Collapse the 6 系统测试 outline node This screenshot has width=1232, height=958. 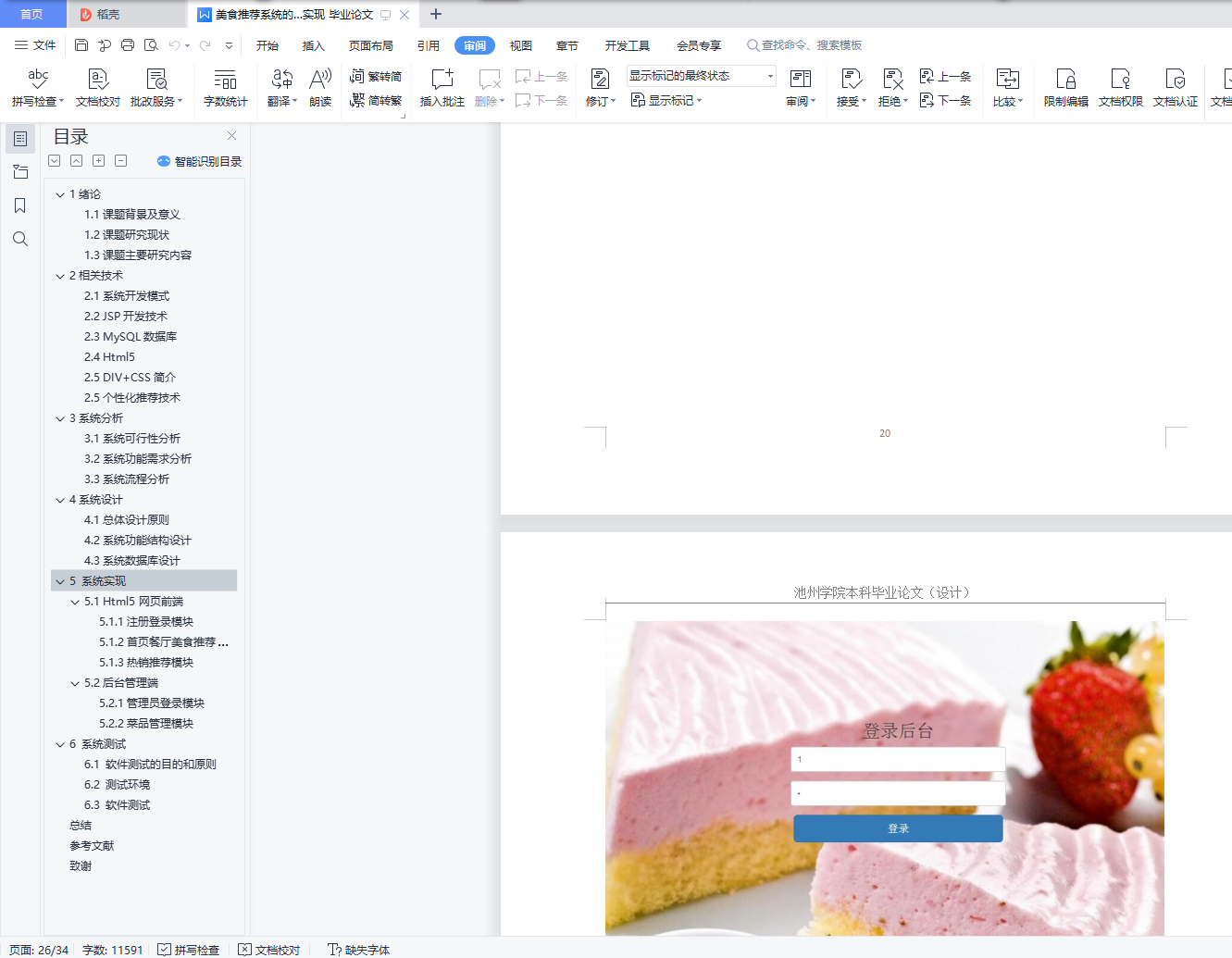[x=60, y=744]
